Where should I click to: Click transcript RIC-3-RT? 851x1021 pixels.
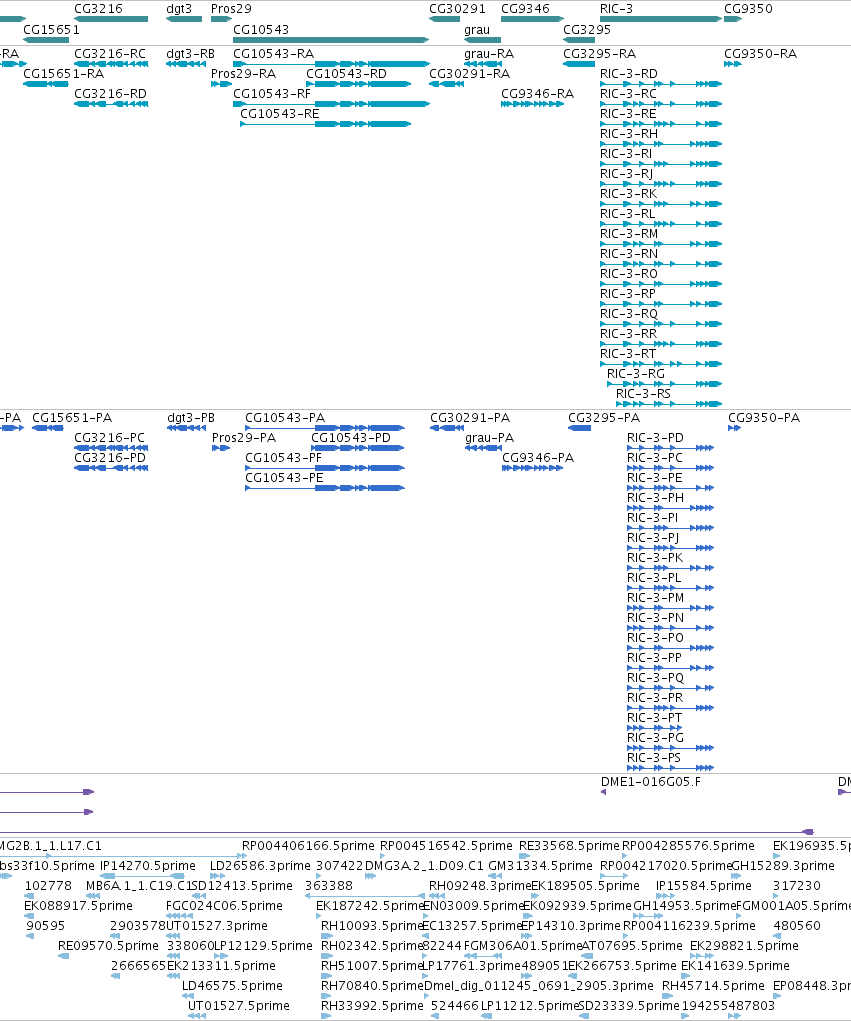(628, 354)
